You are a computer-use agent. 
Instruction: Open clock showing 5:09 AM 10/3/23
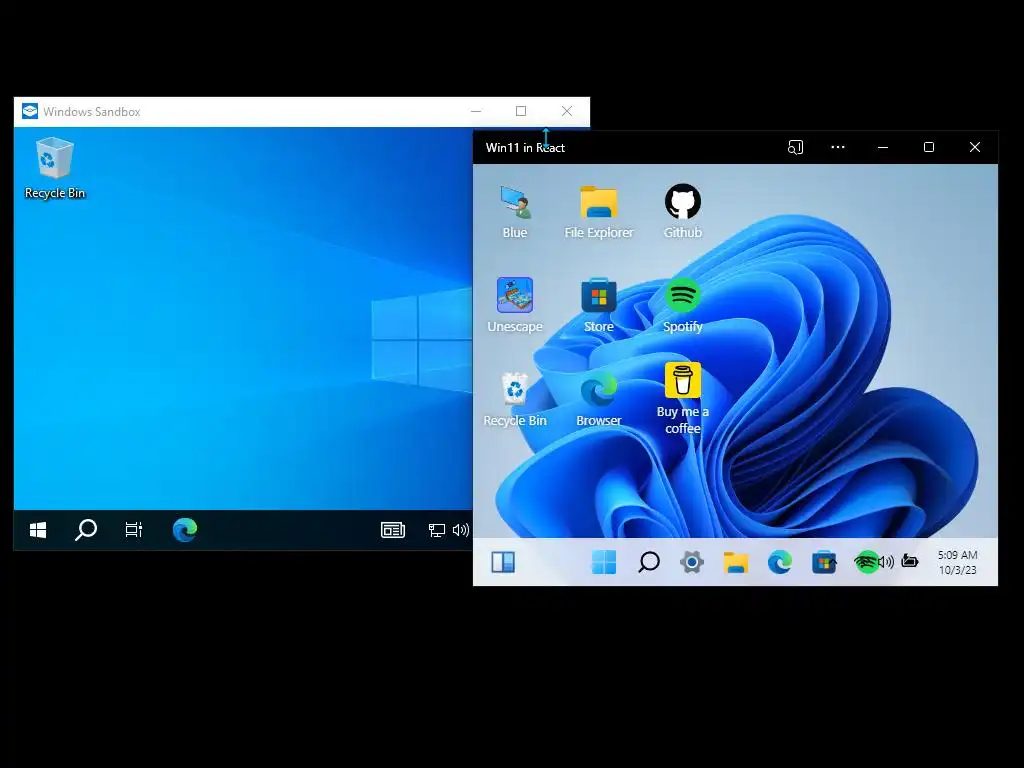957,562
